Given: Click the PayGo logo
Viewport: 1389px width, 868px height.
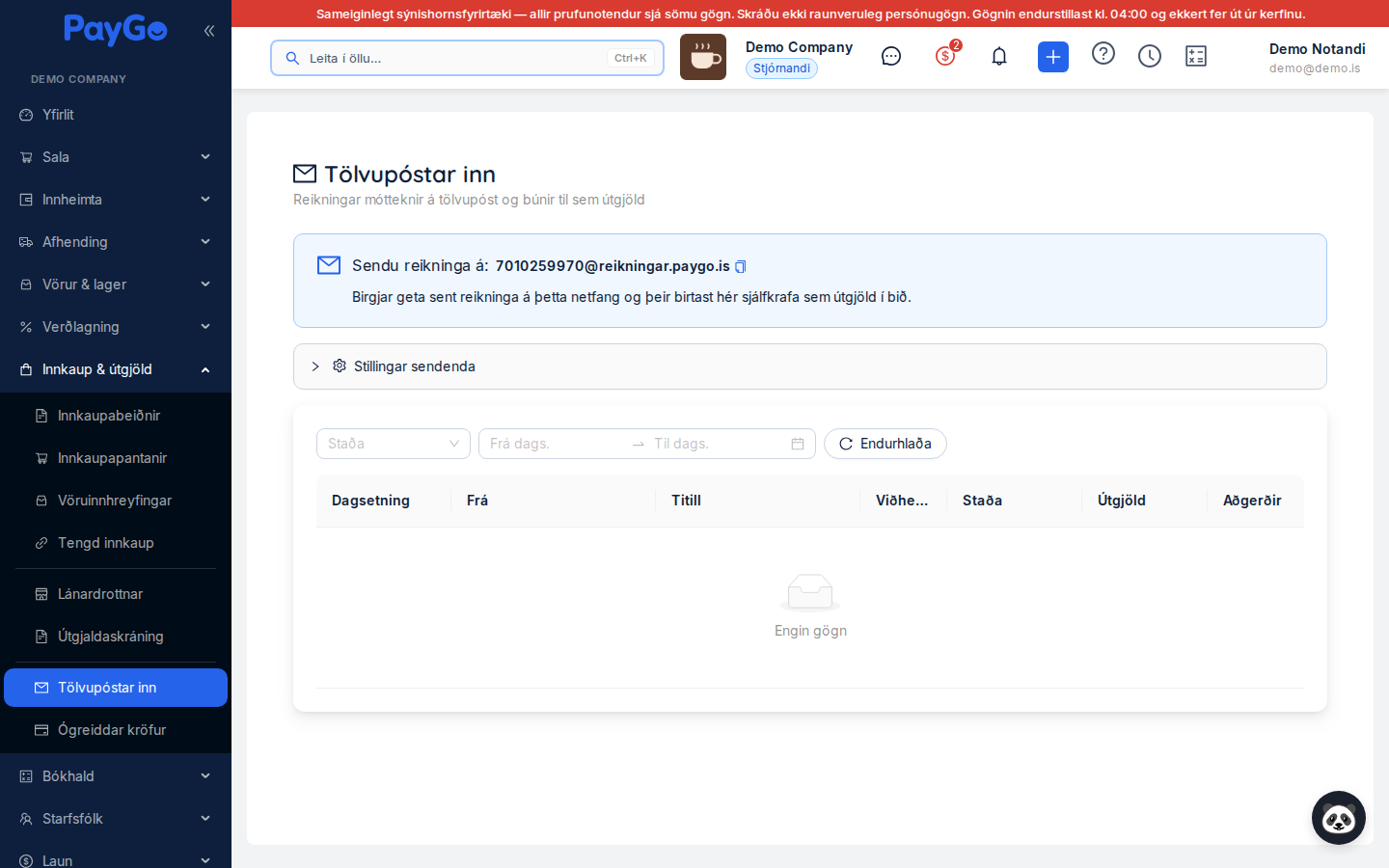Looking at the screenshot, I should pyautogui.click(x=116, y=30).
